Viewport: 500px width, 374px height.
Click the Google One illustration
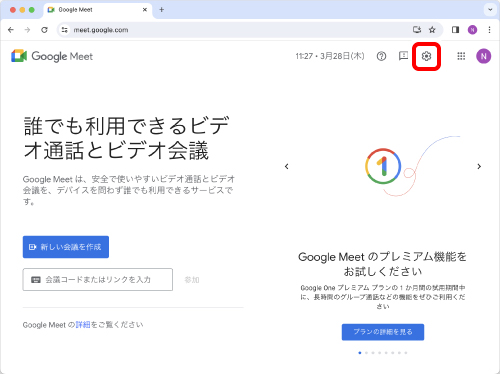pos(412,166)
